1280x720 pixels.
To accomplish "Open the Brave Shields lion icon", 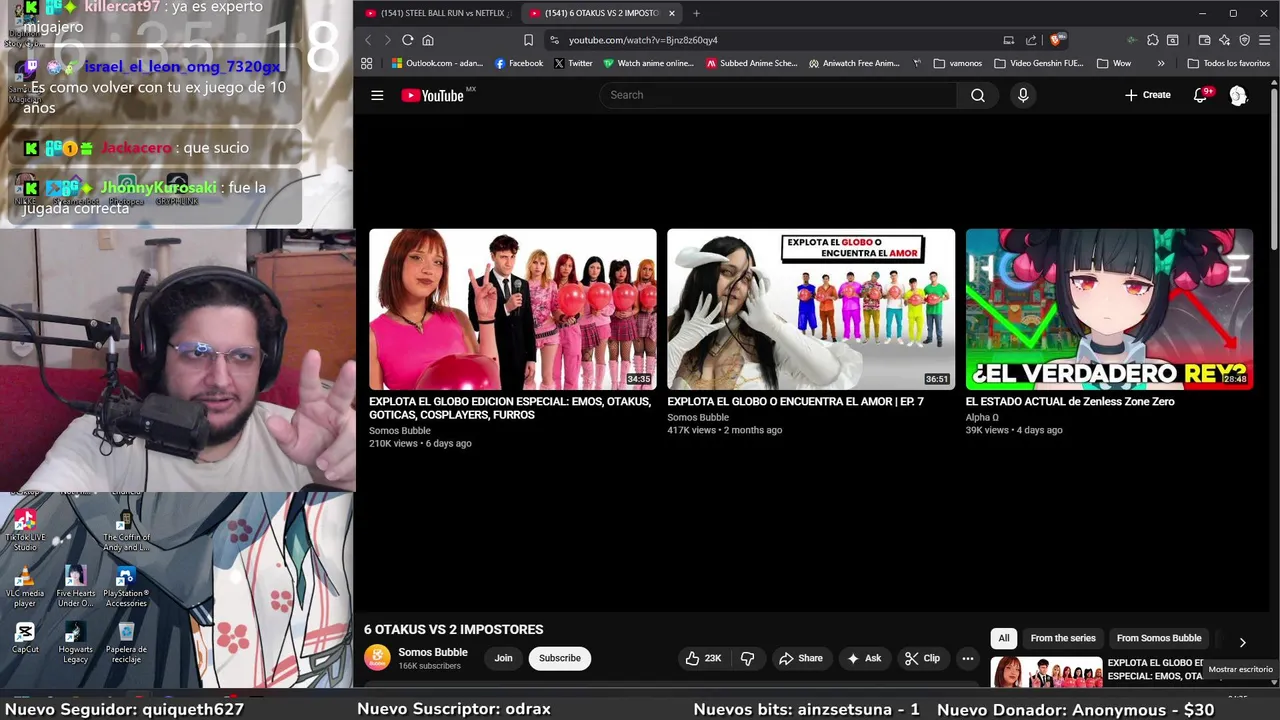I will click(x=1056, y=40).
